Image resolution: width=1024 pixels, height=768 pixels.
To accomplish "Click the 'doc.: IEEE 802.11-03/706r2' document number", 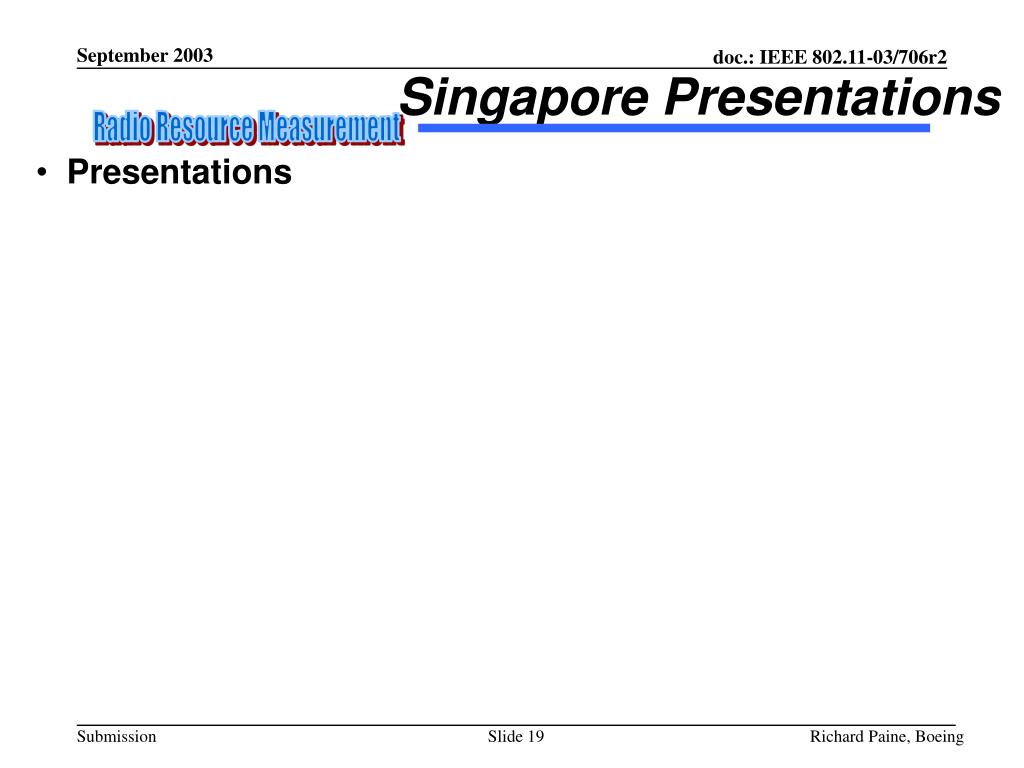I will 829,57.
